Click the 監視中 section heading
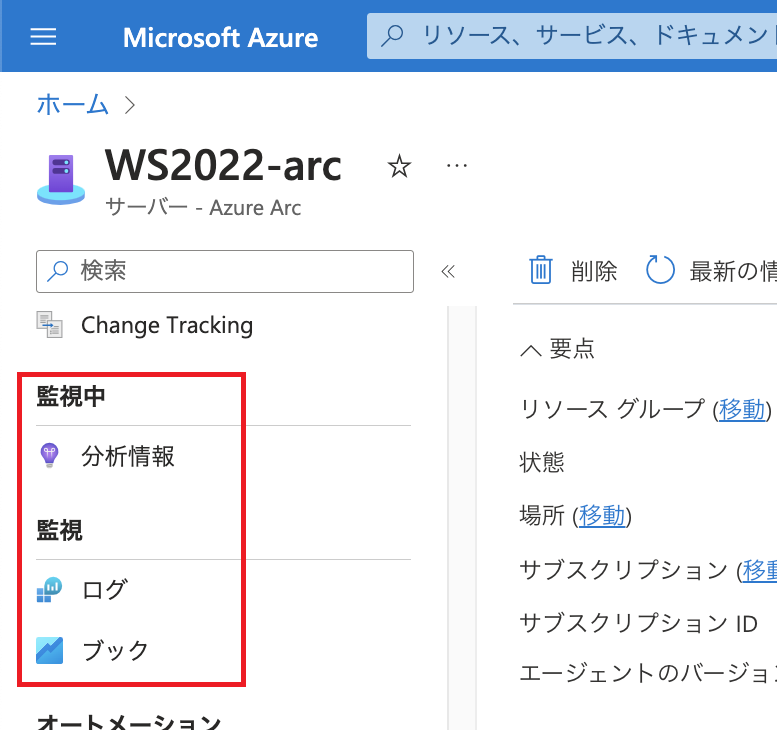 pyautogui.click(x=71, y=396)
